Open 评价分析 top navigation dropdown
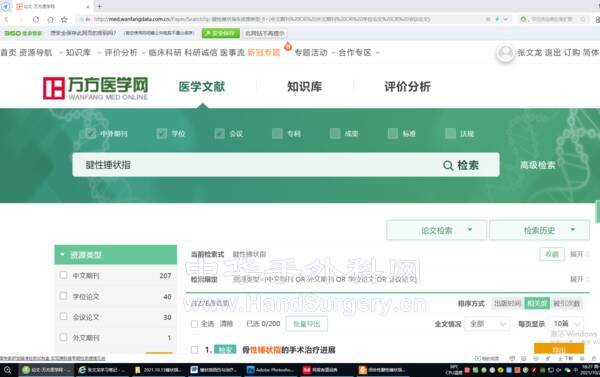This screenshot has height=377, width=600. pyautogui.click(x=121, y=52)
